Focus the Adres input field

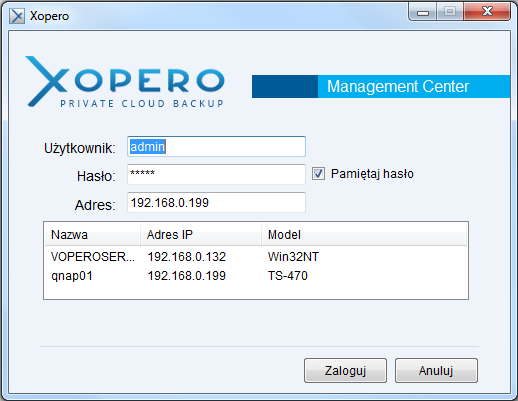[216, 202]
